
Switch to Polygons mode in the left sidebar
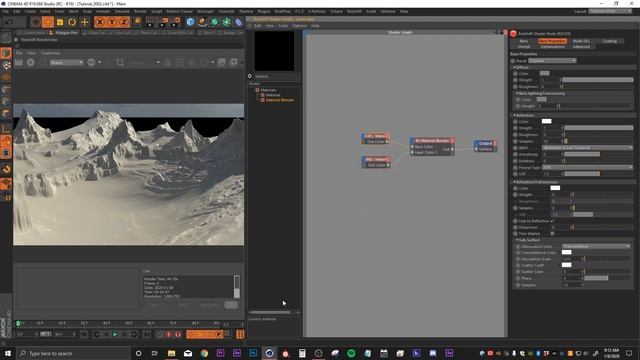tap(6, 113)
